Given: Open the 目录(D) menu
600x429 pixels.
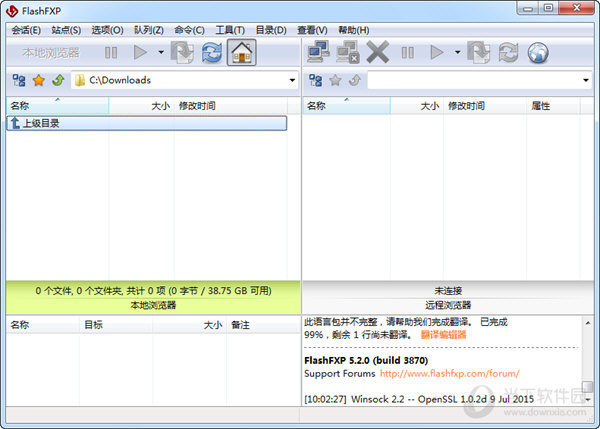Looking at the screenshot, I should 271,30.
